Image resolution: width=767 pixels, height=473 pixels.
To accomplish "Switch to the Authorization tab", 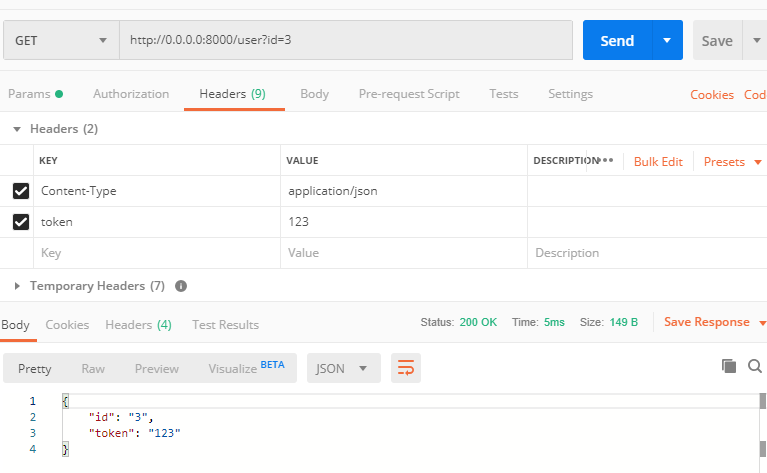I will 131,94.
